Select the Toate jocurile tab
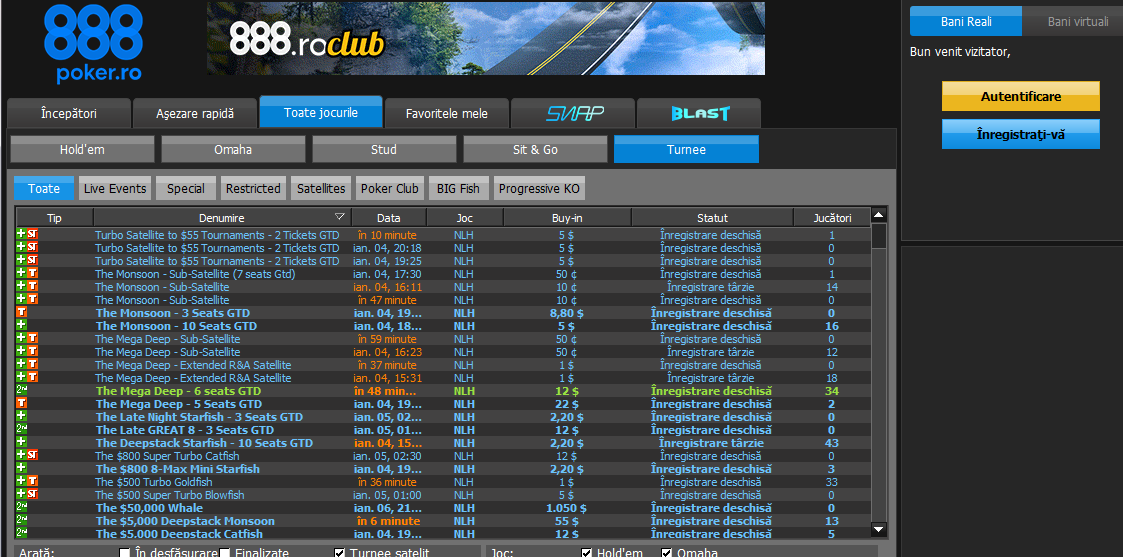 (x=321, y=112)
